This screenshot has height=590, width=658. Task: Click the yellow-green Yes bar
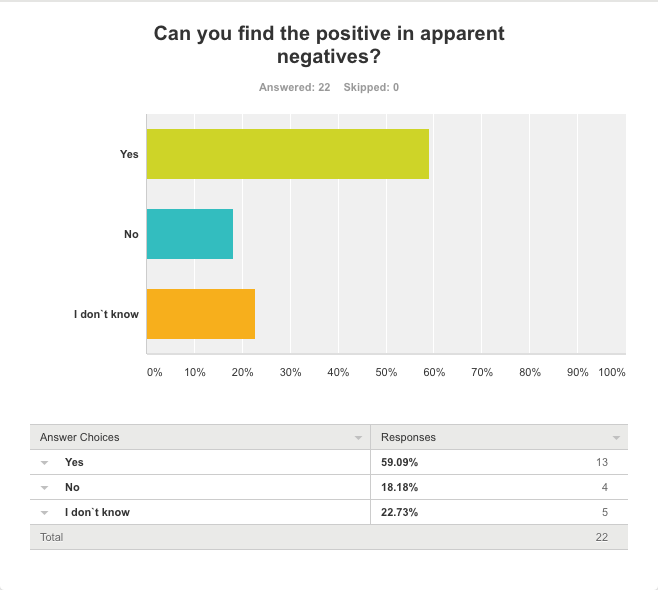[287, 154]
